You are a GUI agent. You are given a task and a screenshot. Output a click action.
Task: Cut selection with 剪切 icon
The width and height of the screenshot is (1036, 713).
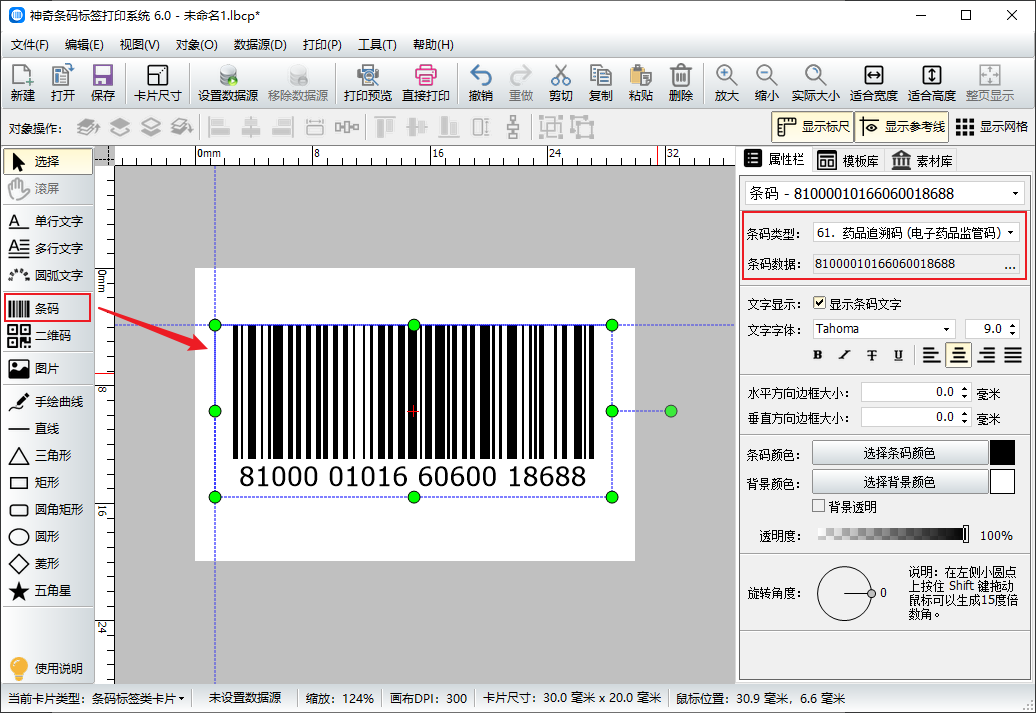[x=560, y=83]
